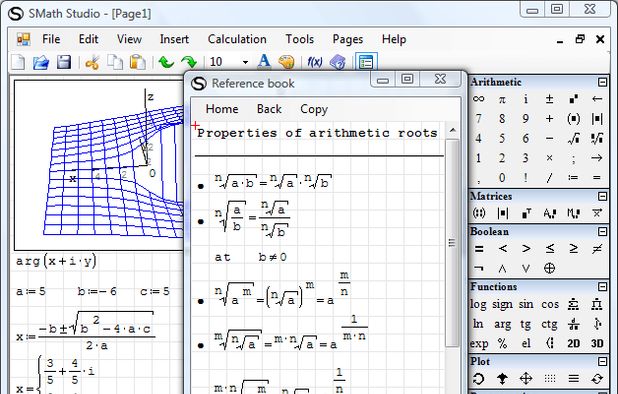Insert parentheses from the Arithmetic panel
Screen dimensions: 618x394
coord(573,119)
